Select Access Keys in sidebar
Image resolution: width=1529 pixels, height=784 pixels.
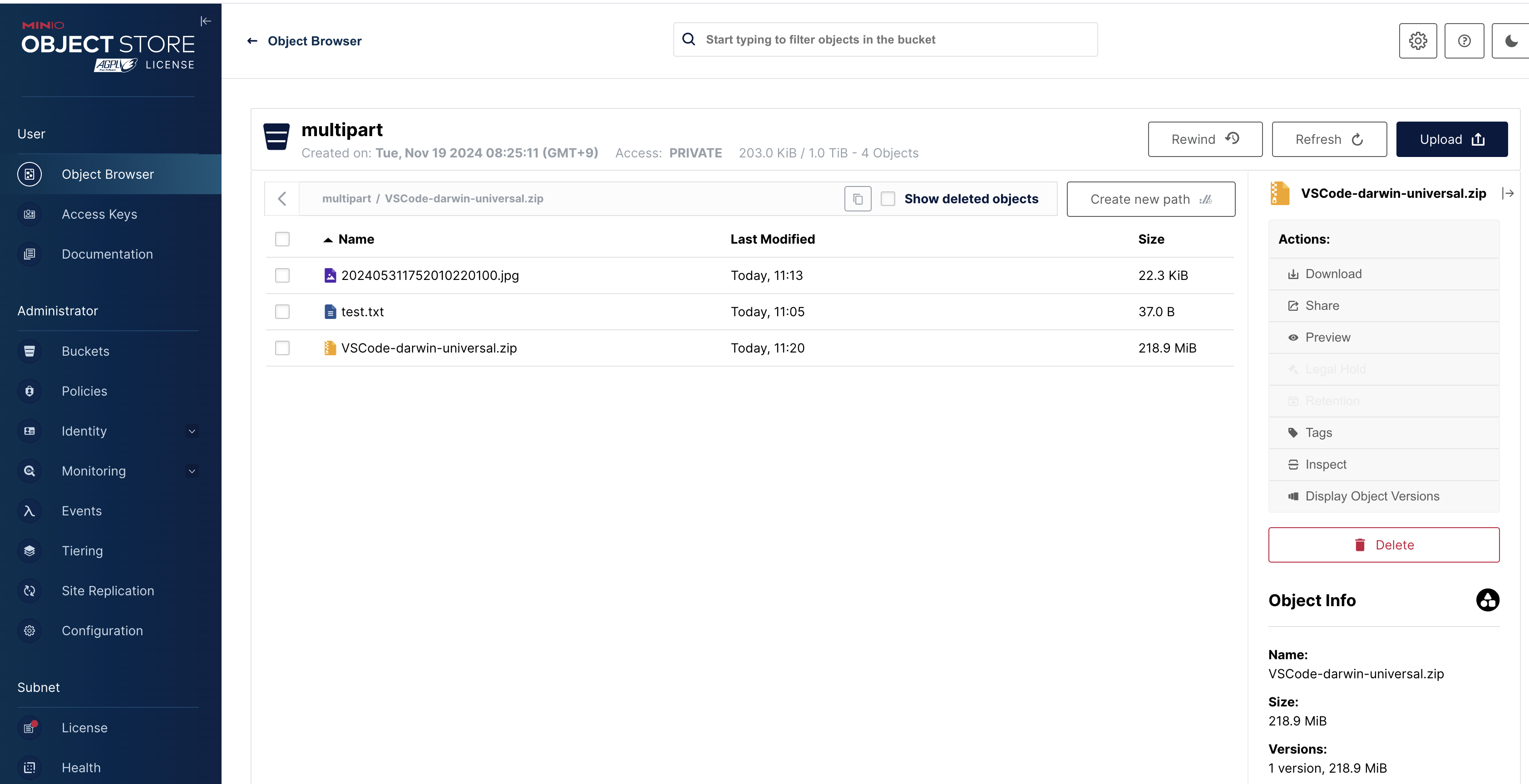click(99, 214)
